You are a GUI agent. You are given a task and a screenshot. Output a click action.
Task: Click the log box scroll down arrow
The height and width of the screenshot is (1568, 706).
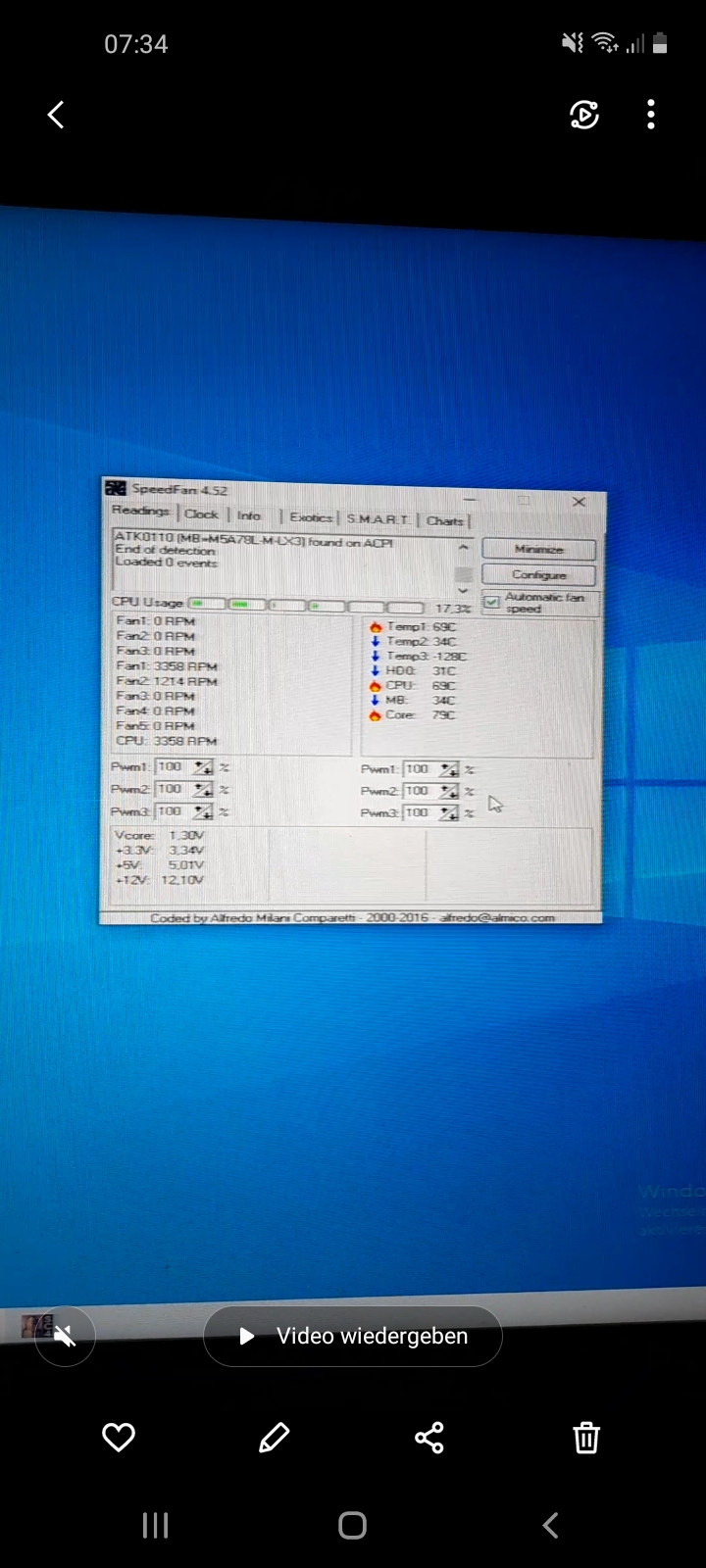(463, 590)
